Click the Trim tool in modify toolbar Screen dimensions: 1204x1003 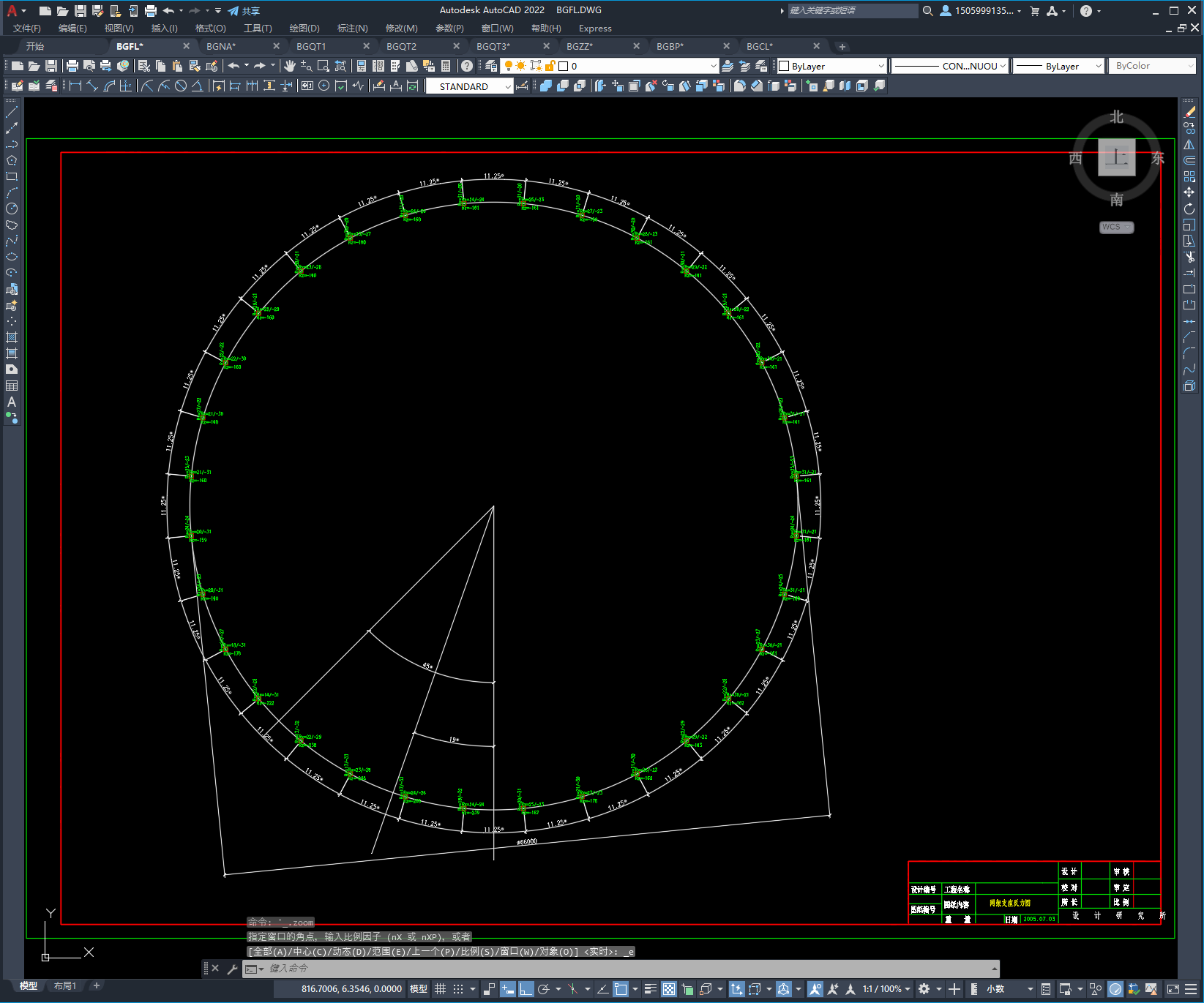(x=1189, y=257)
